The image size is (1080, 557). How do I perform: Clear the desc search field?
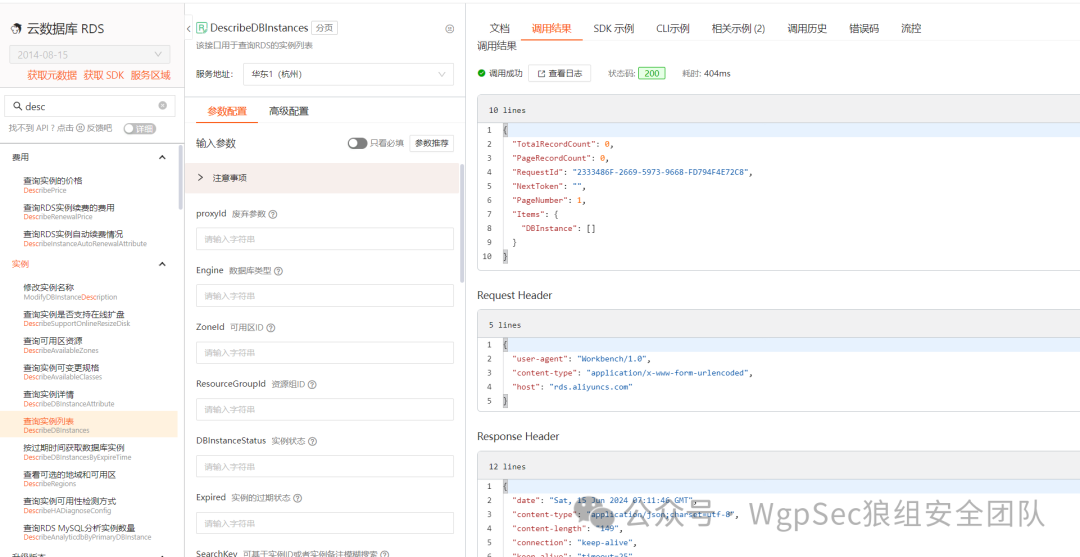click(163, 106)
